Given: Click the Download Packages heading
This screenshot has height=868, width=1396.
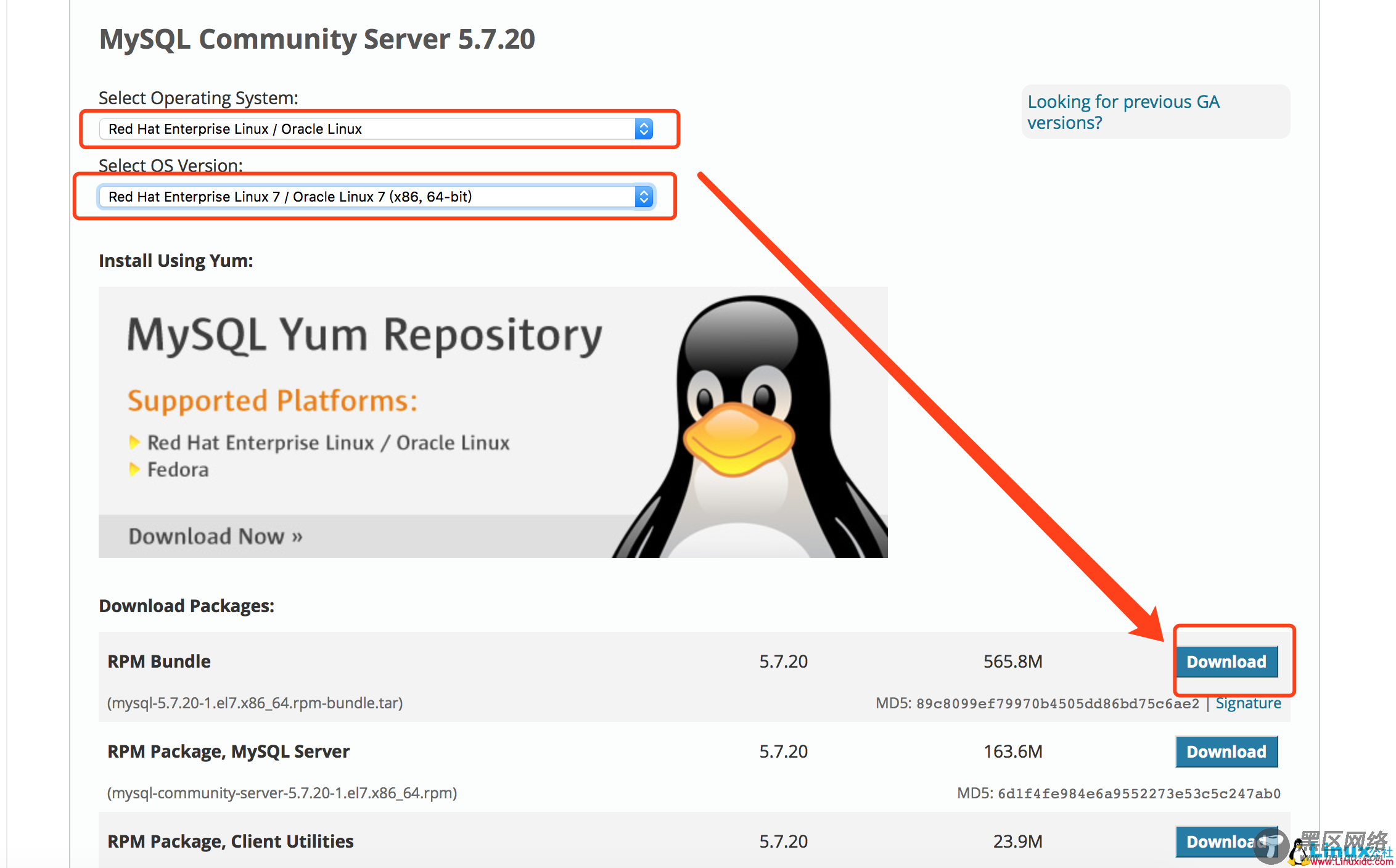Looking at the screenshot, I should (x=186, y=606).
